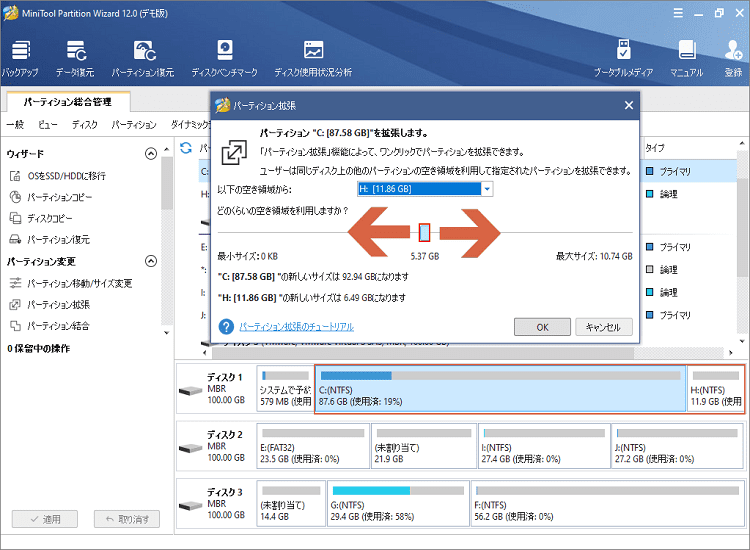Click the help question mark icon in dialog
Image resolution: width=750 pixels, height=550 pixels.
(x=226, y=327)
